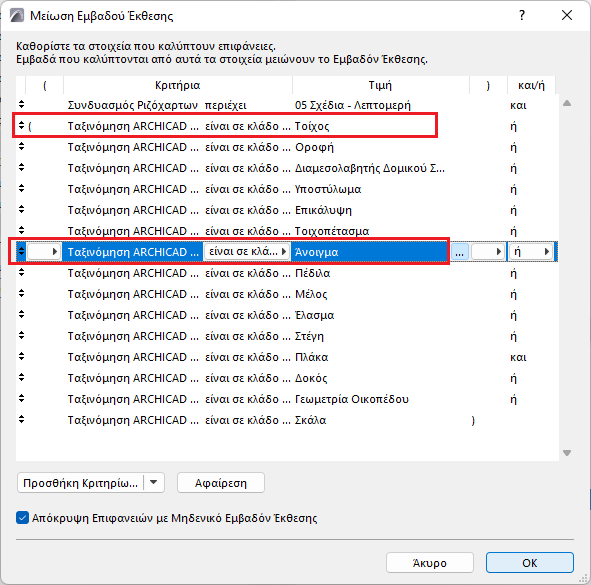
Task: Open the 'είναι σε κλά...' operator dropdown
Action: click(x=247, y=251)
